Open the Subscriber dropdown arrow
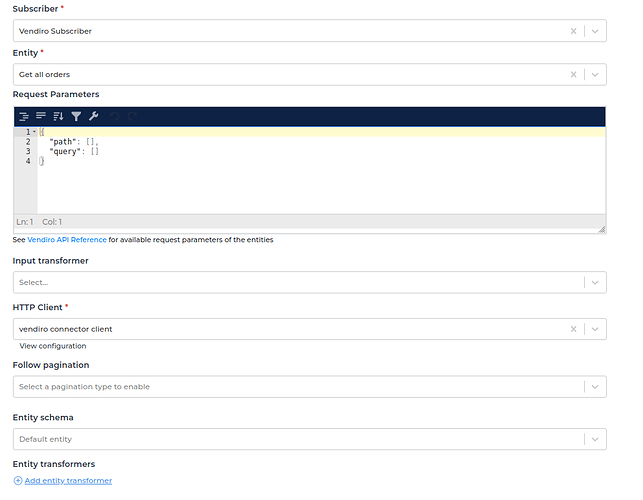 [595, 31]
